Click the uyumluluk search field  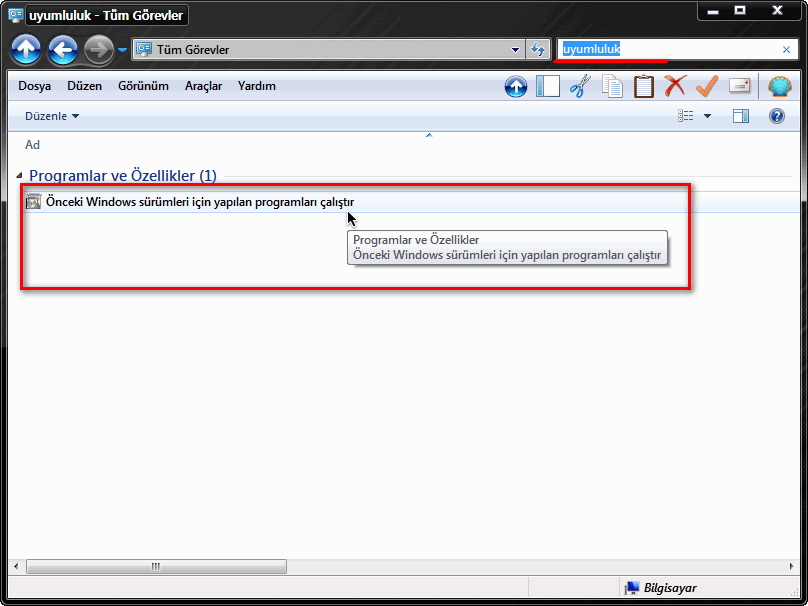(669, 49)
